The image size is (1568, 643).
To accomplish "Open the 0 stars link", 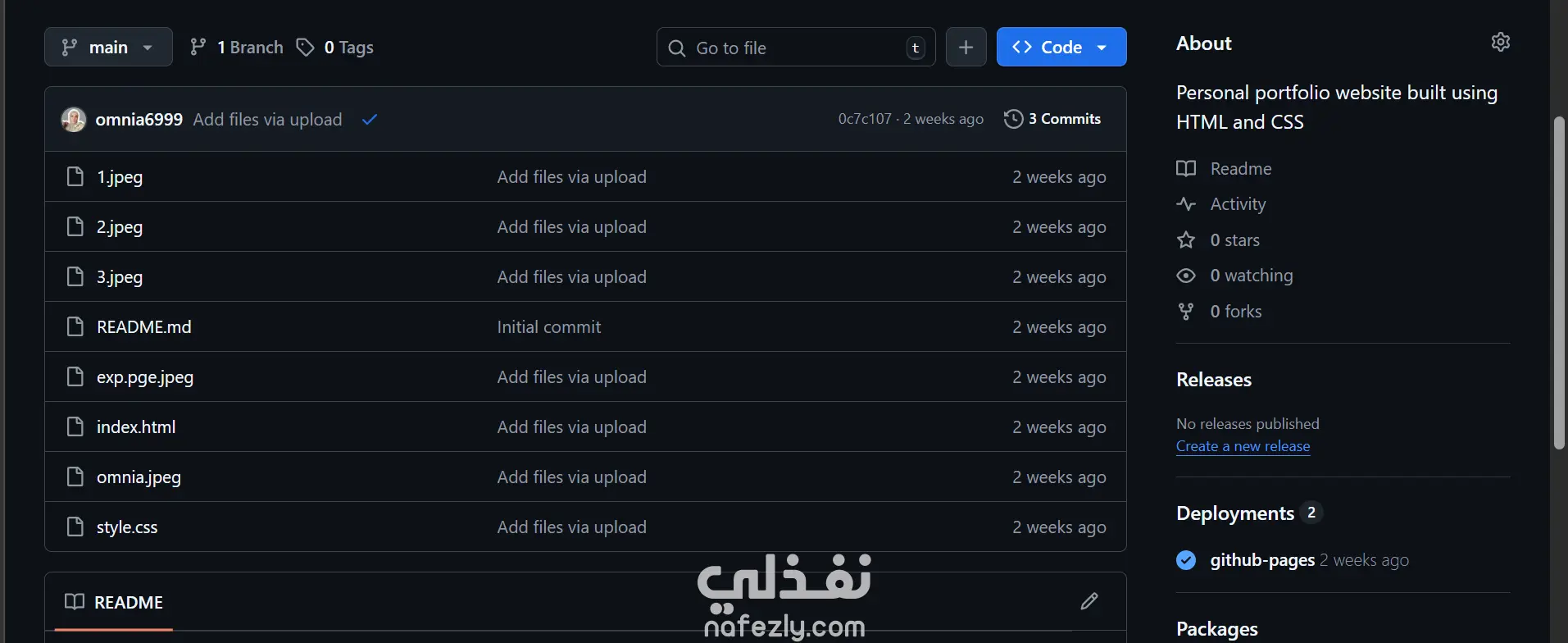I will point(1235,240).
